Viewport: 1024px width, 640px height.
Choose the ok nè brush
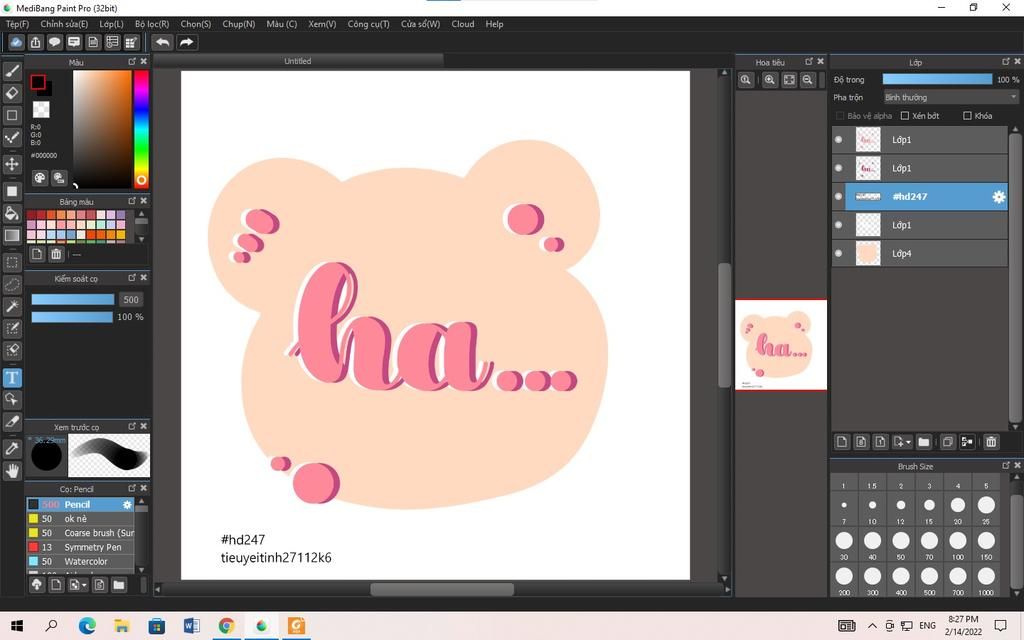coord(80,519)
